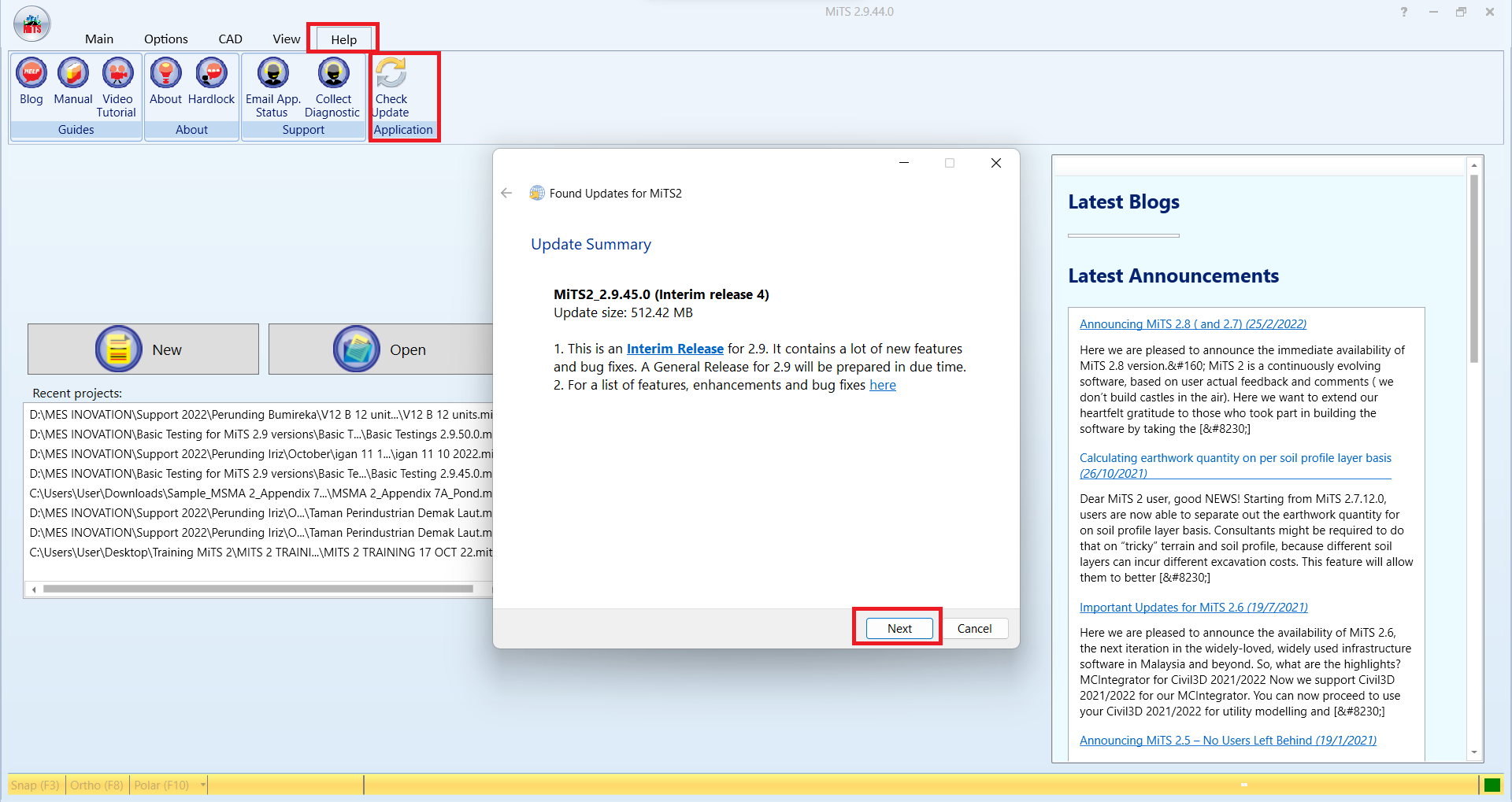The width and height of the screenshot is (1512, 802).
Task: Open the 'here' features list link
Action: pyautogui.click(x=883, y=385)
